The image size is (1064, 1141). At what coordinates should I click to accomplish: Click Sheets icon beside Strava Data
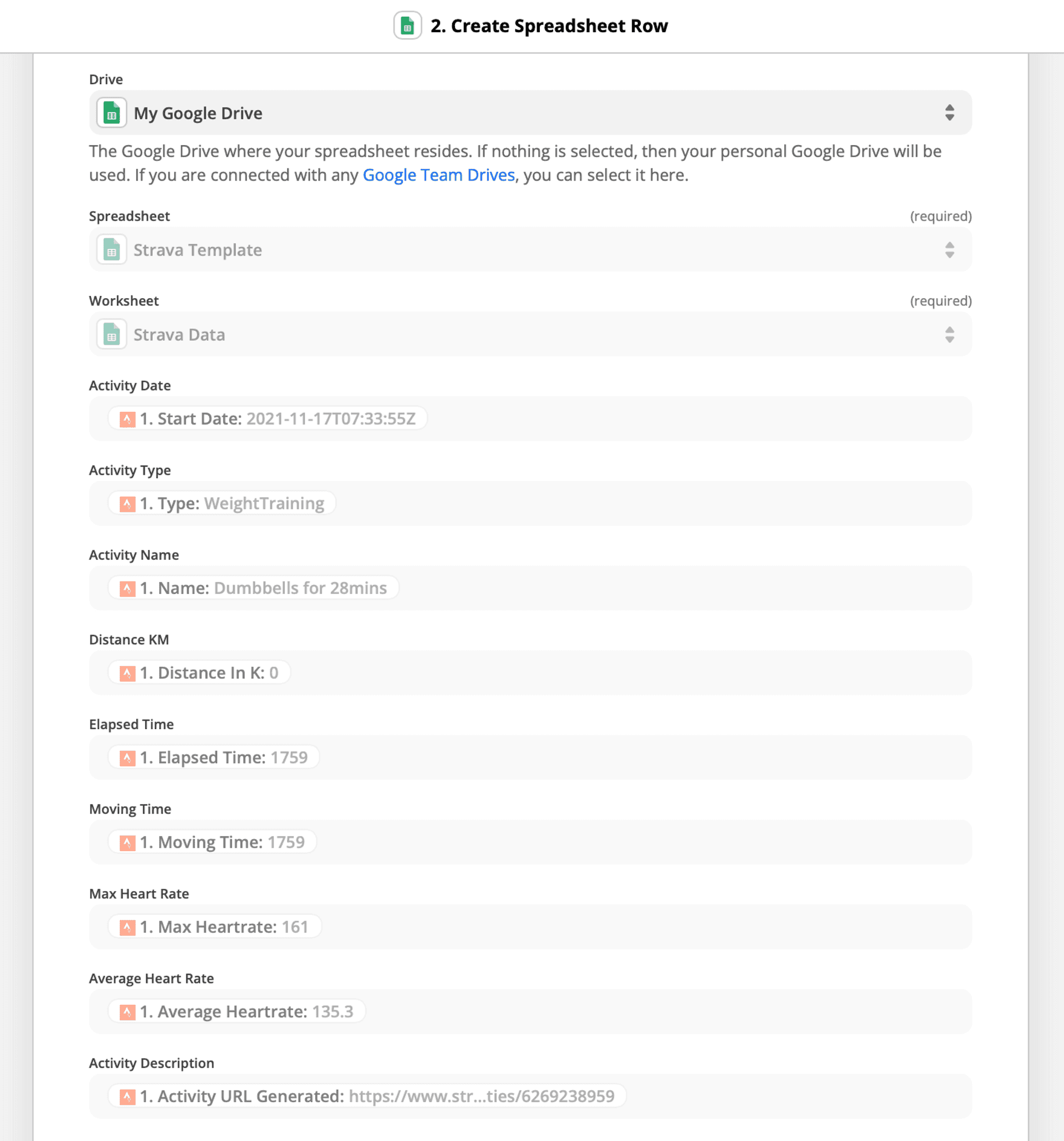(x=111, y=335)
